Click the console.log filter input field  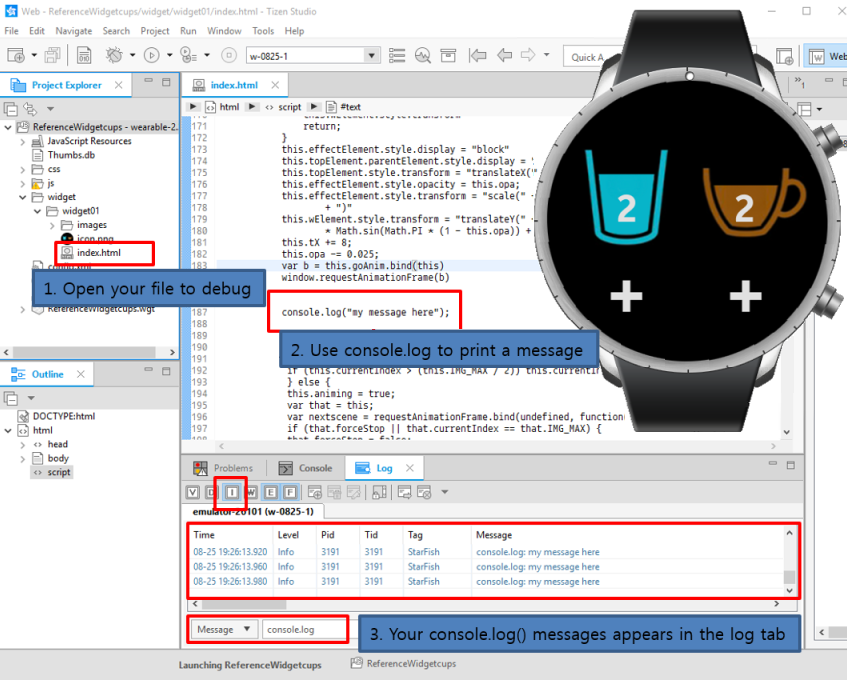point(302,629)
